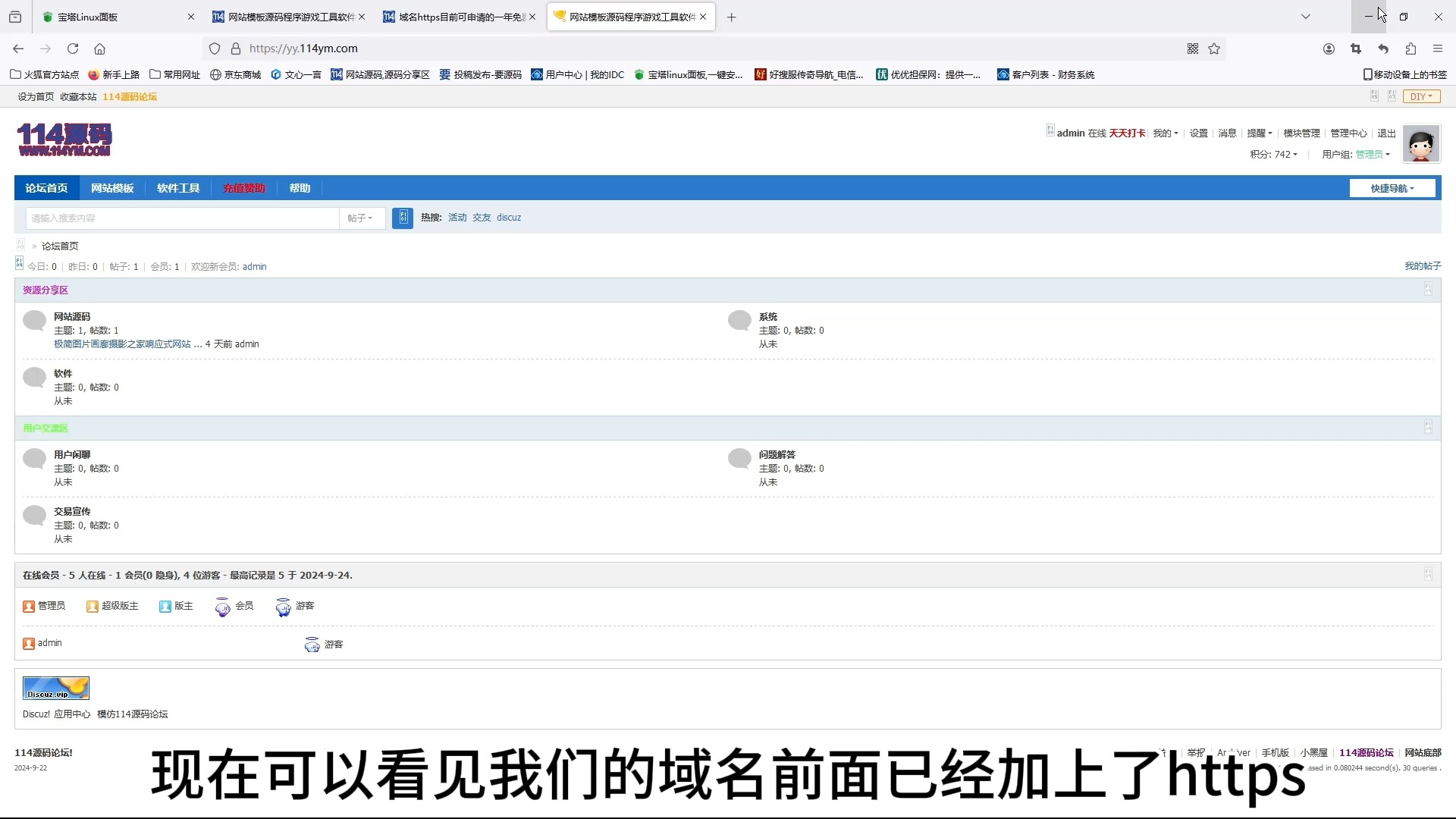The height and width of the screenshot is (819, 1456).
Task: Expand the 提醒 notifications dropdown
Action: click(1259, 133)
